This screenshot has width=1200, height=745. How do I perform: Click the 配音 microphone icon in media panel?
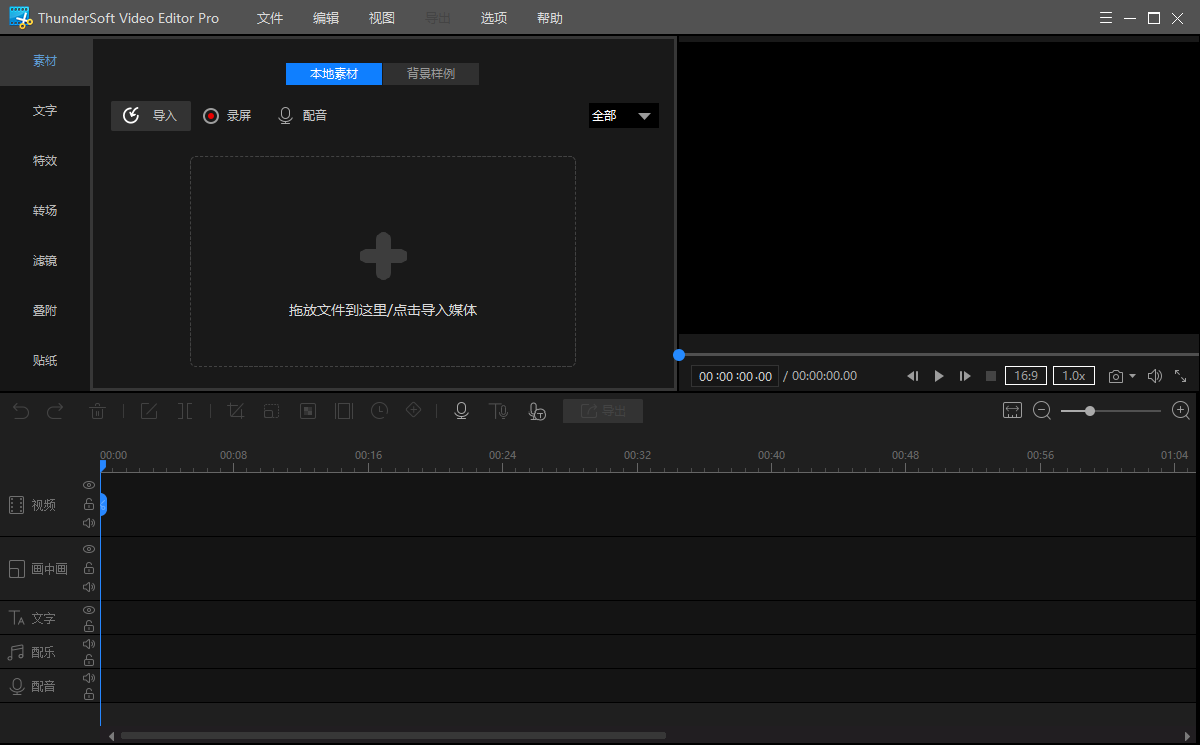pos(286,116)
